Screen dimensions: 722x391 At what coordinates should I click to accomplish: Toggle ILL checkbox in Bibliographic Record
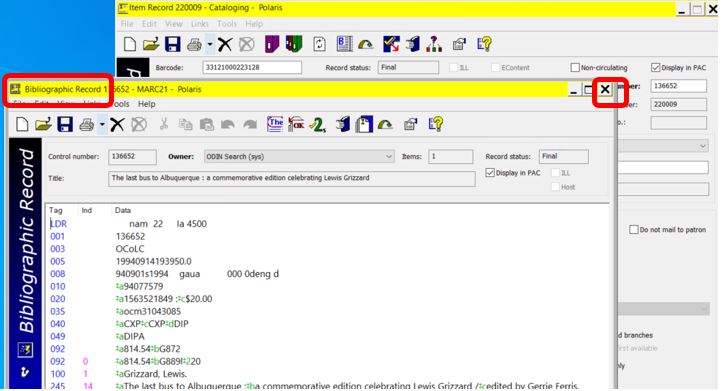coord(555,173)
